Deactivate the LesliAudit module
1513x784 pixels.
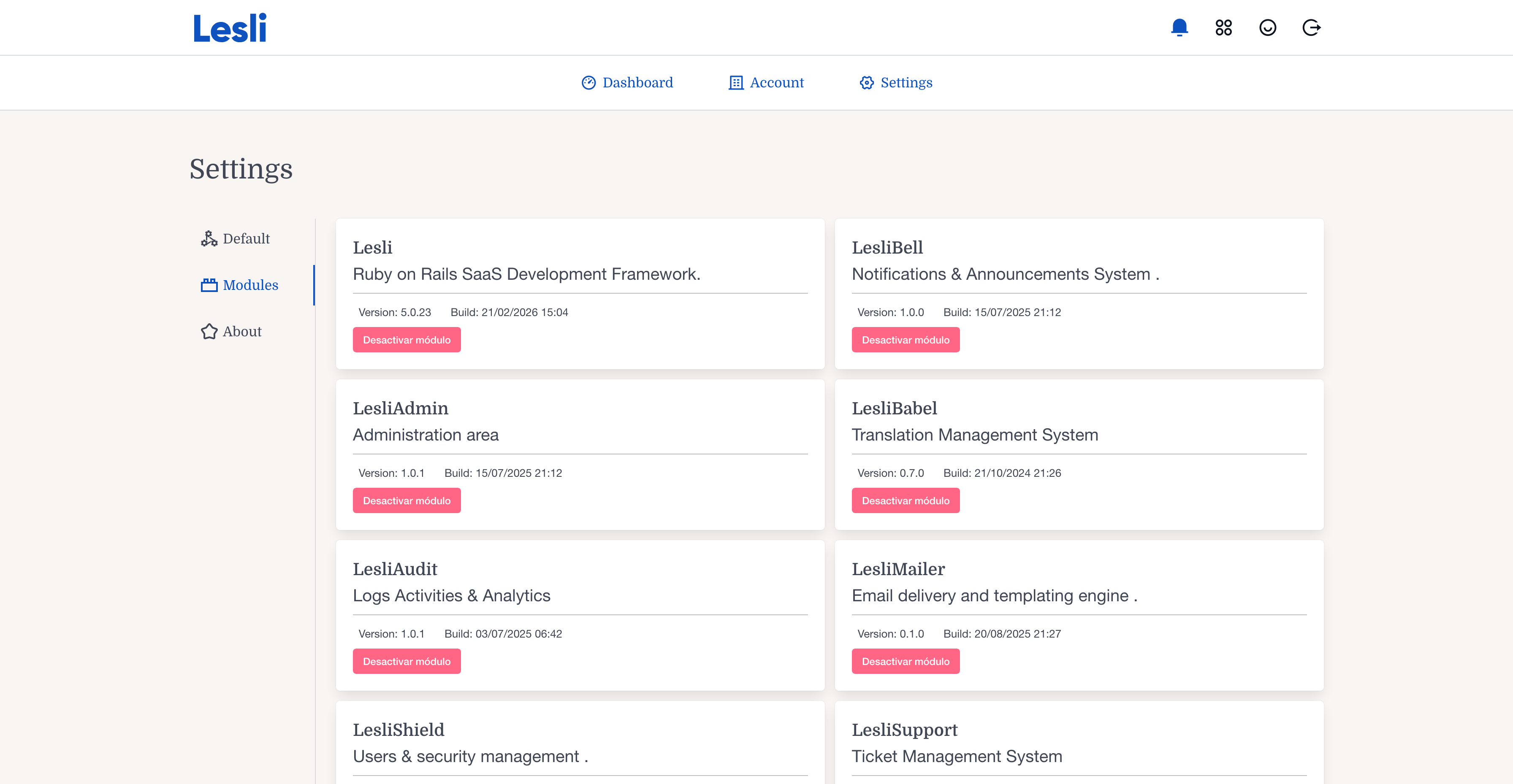tap(407, 661)
